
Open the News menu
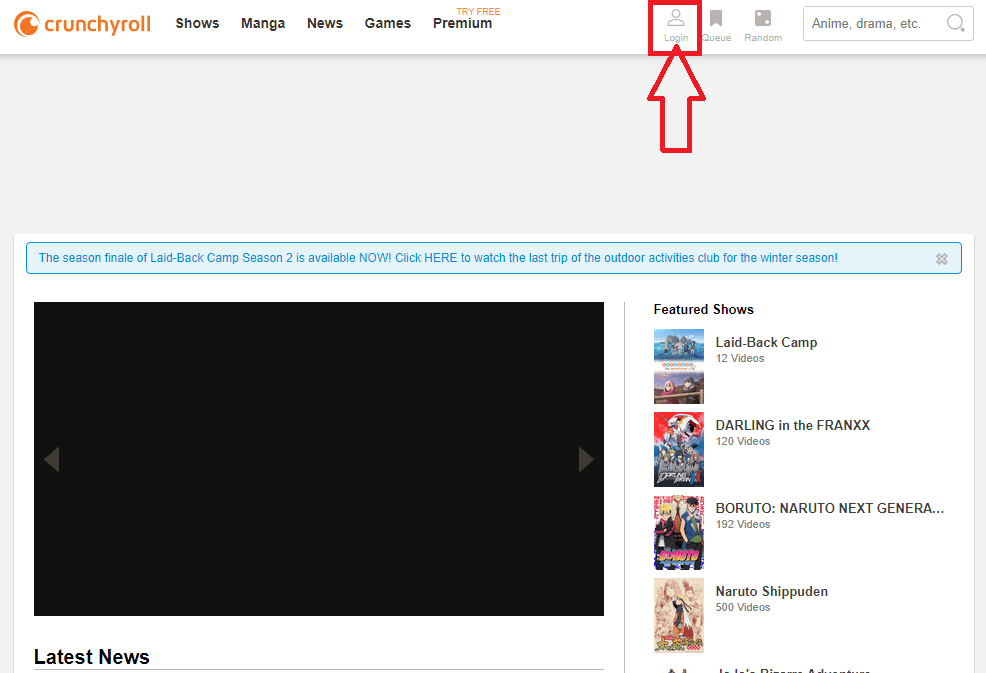click(325, 23)
